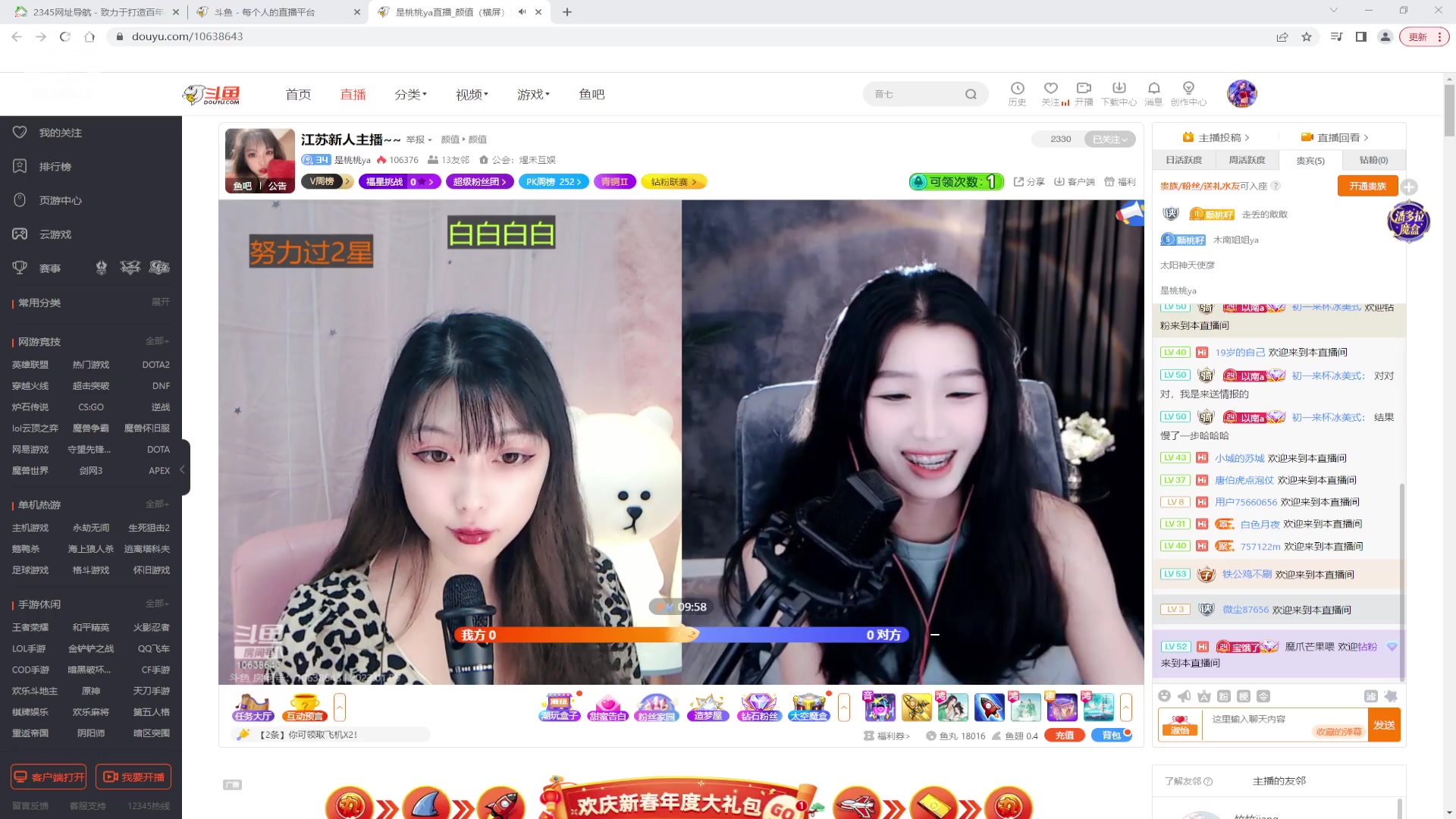Switch to the 周活跃度 tab
Viewport: 1456px width, 819px height.
(1248, 160)
